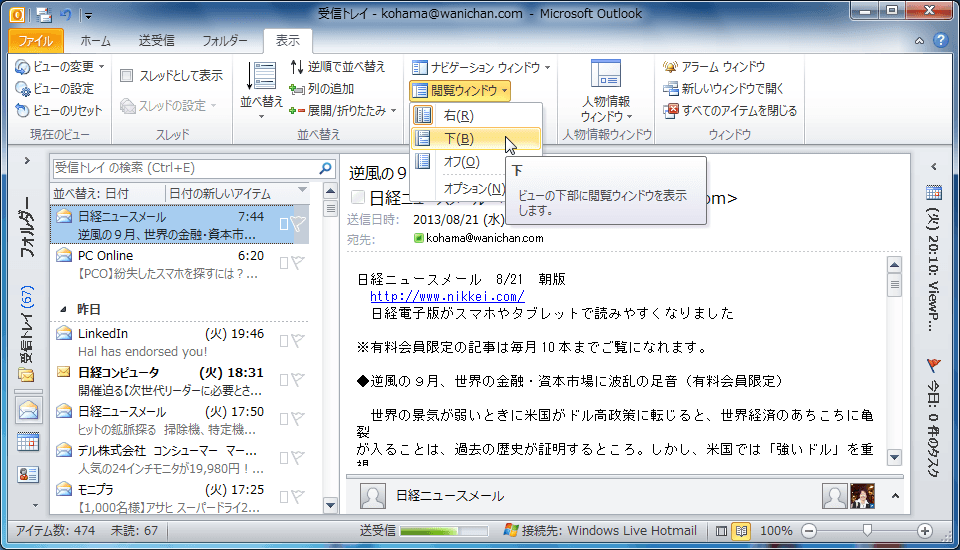This screenshot has height=550, width=960.
Task: Open quick access toolbar customize dropdown
Action: [88, 15]
